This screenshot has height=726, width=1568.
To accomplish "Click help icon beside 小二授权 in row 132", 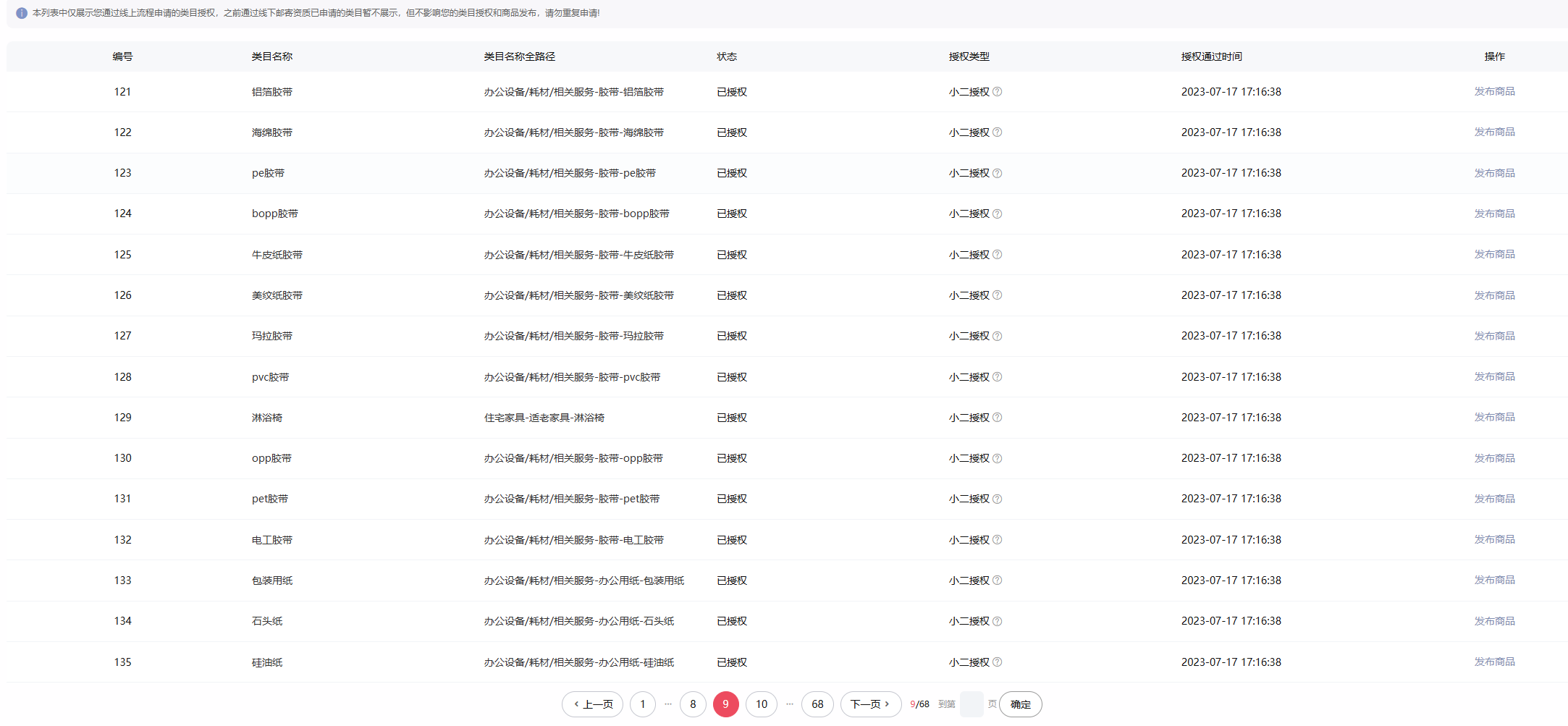I will coord(997,540).
